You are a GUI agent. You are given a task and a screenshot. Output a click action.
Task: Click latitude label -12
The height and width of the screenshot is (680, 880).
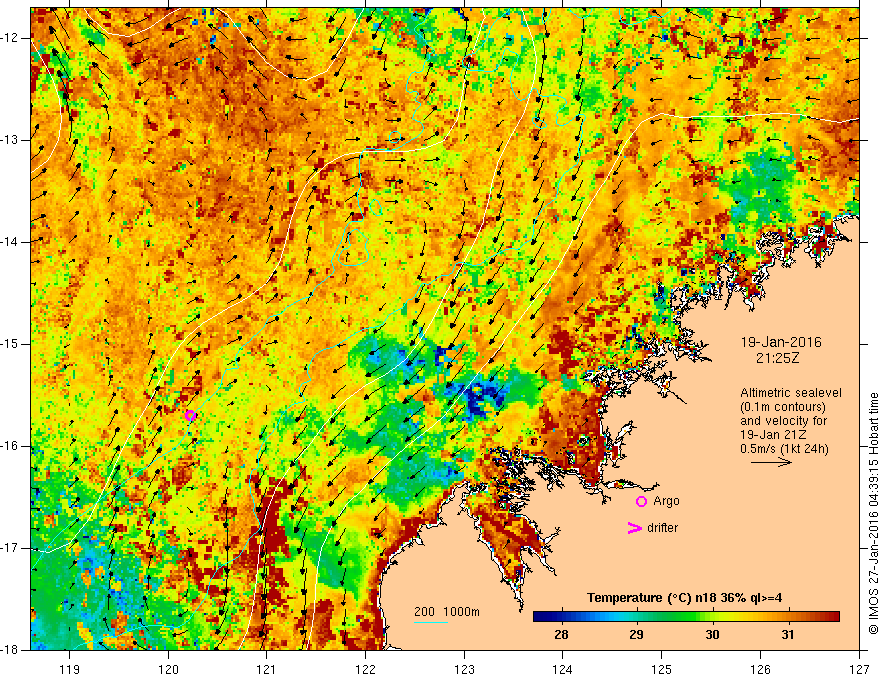pos(11,38)
